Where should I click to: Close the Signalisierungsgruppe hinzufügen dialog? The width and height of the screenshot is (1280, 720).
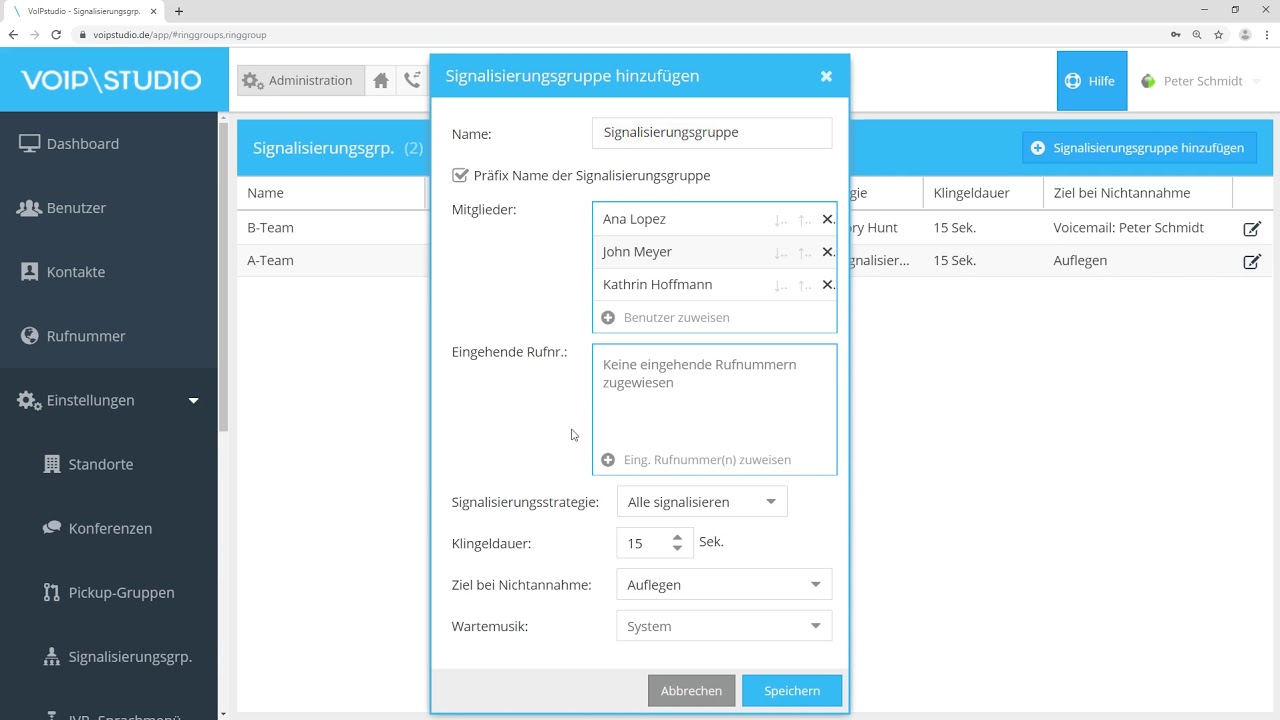(x=826, y=76)
